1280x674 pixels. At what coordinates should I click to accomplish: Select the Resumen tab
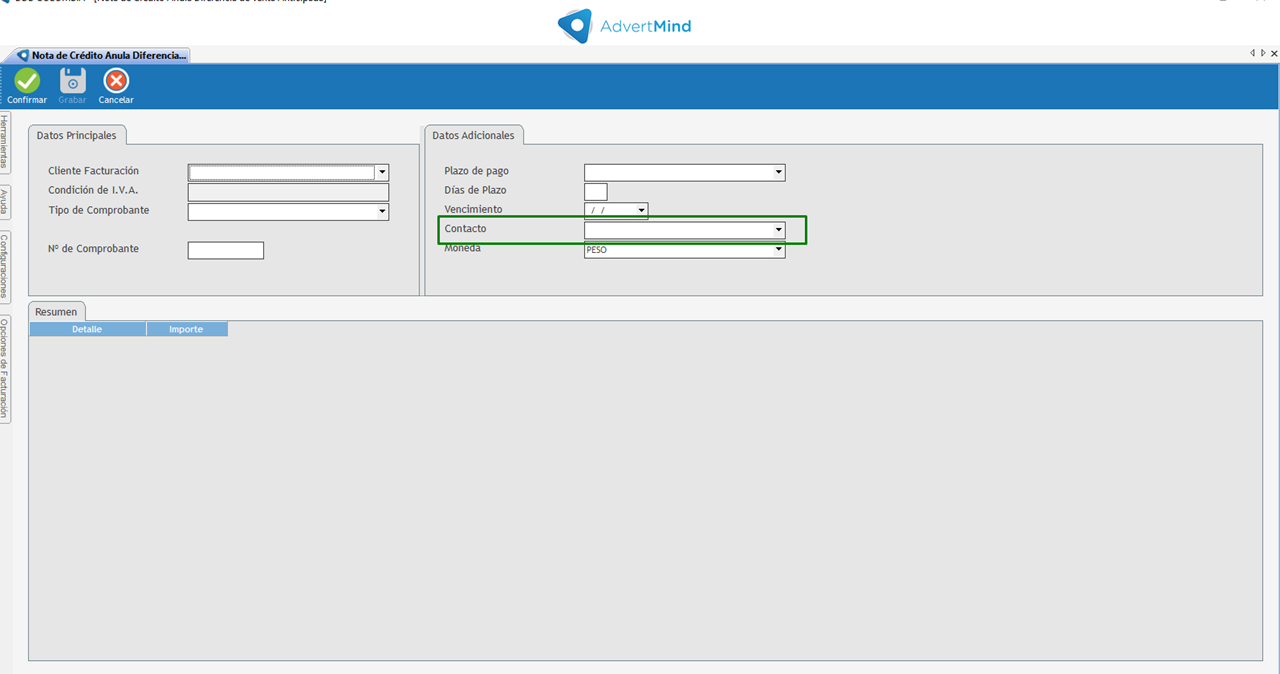point(56,312)
